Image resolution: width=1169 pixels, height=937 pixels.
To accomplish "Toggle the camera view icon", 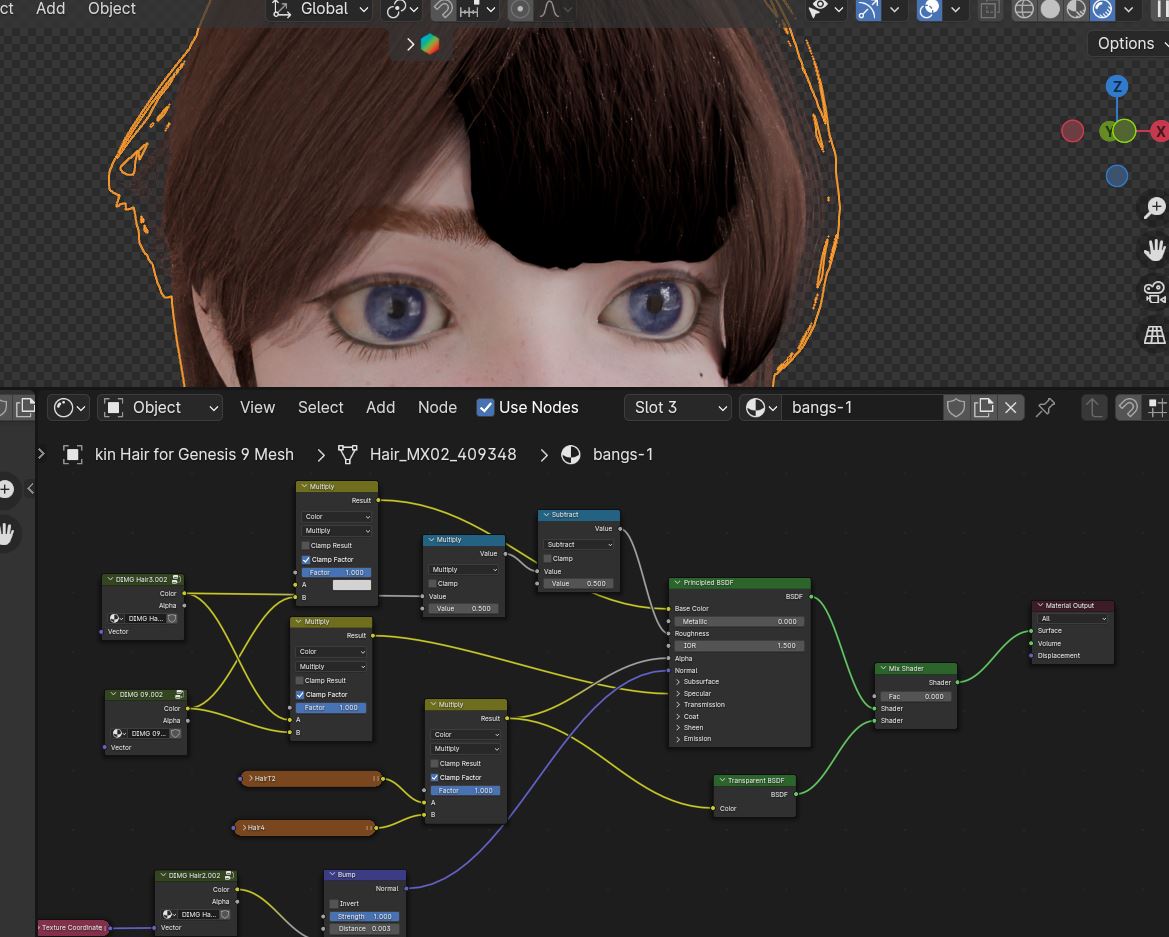I will tap(1154, 292).
